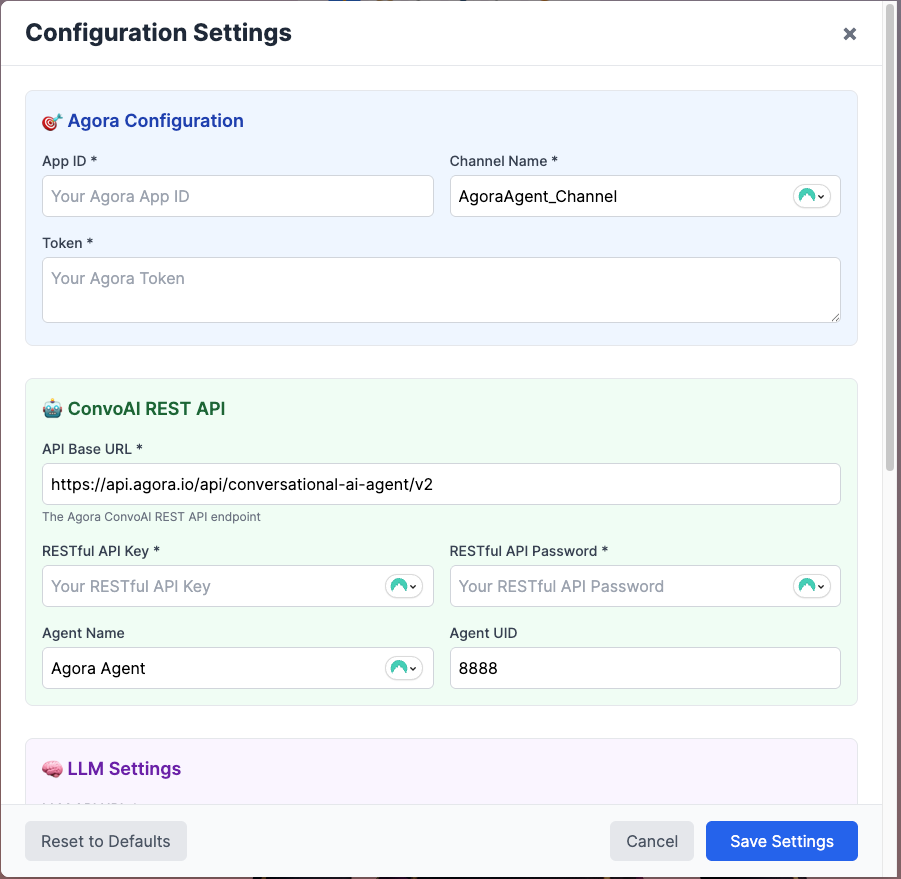The height and width of the screenshot is (879, 901).
Task: Cancel the configuration changes
Action: (652, 841)
